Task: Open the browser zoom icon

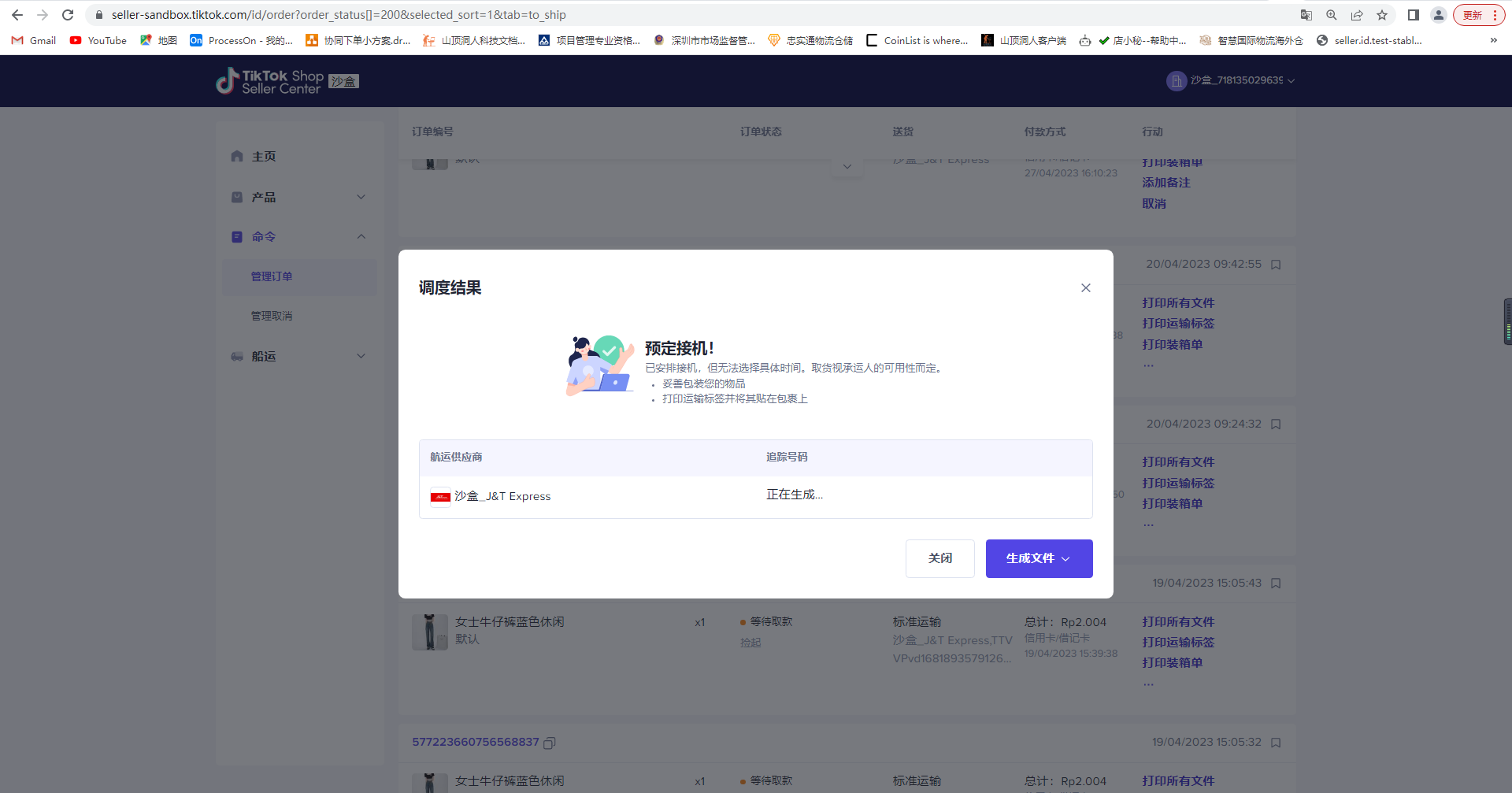Action: tap(1331, 15)
